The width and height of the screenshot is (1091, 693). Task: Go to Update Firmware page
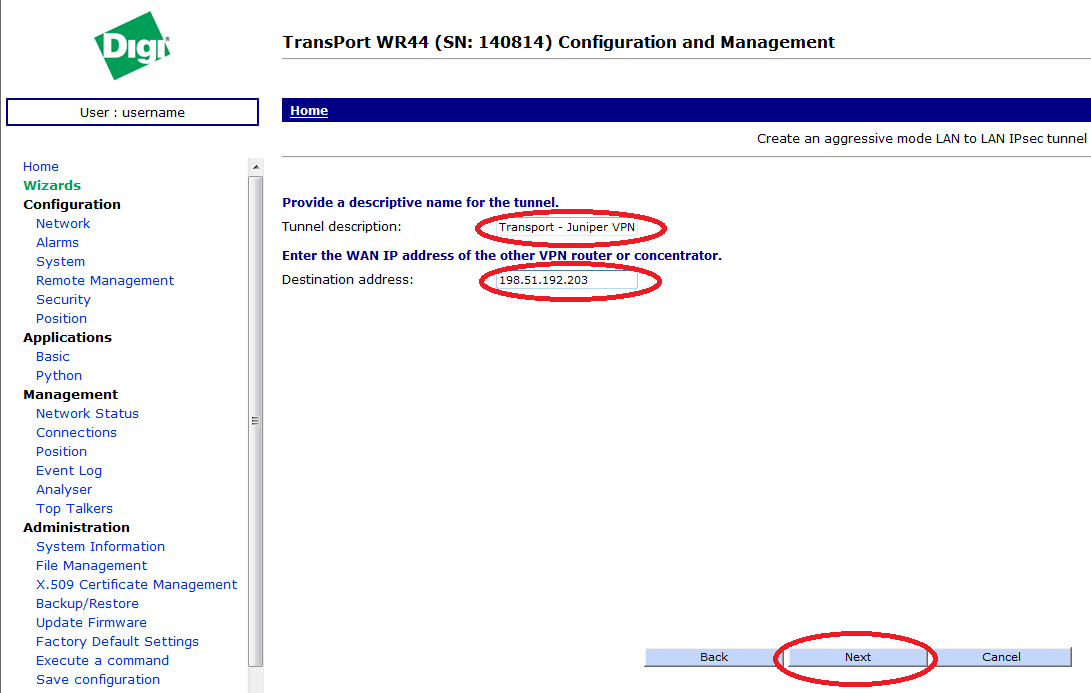pyautogui.click(x=91, y=622)
